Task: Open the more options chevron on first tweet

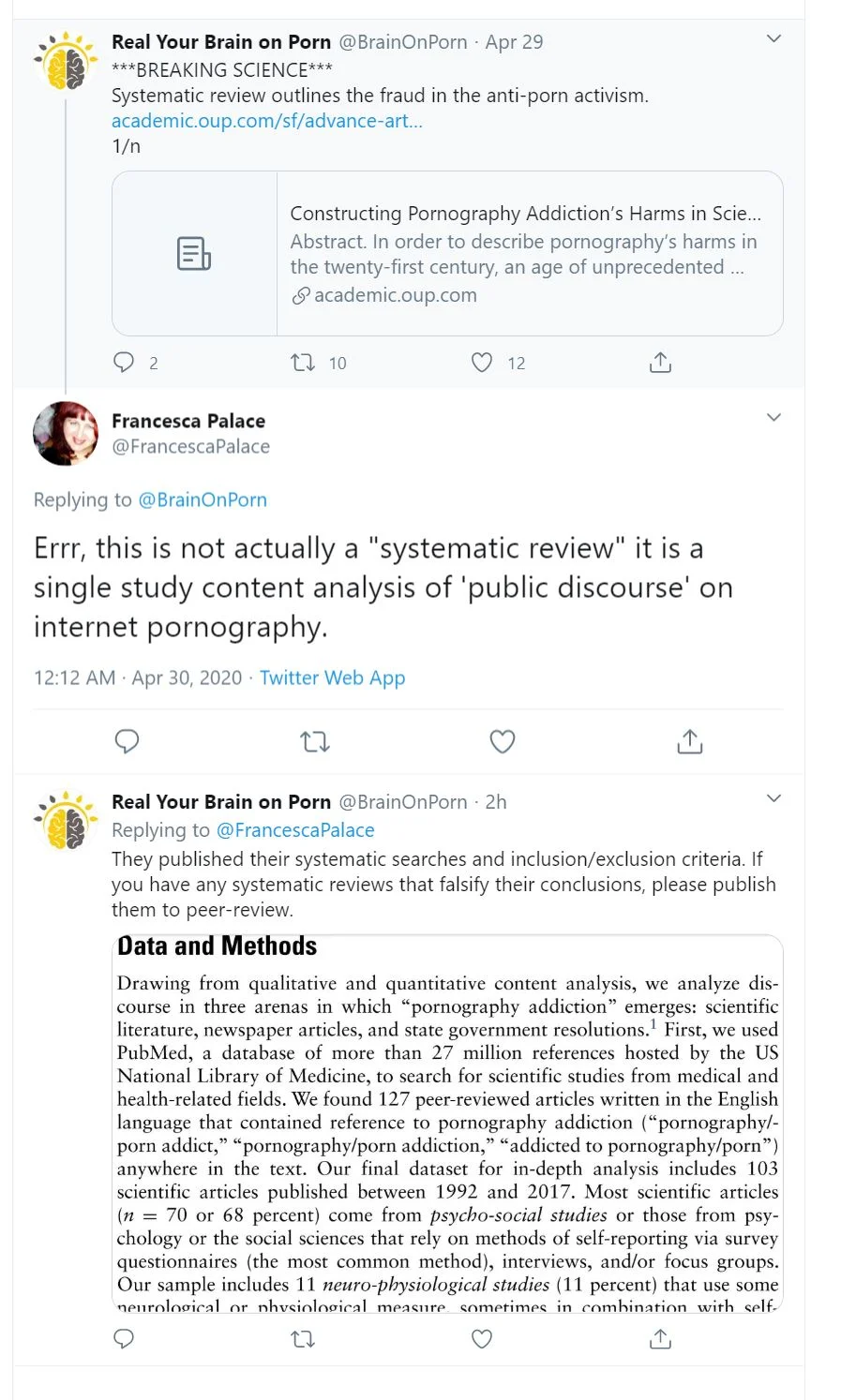Action: pyautogui.click(x=773, y=39)
